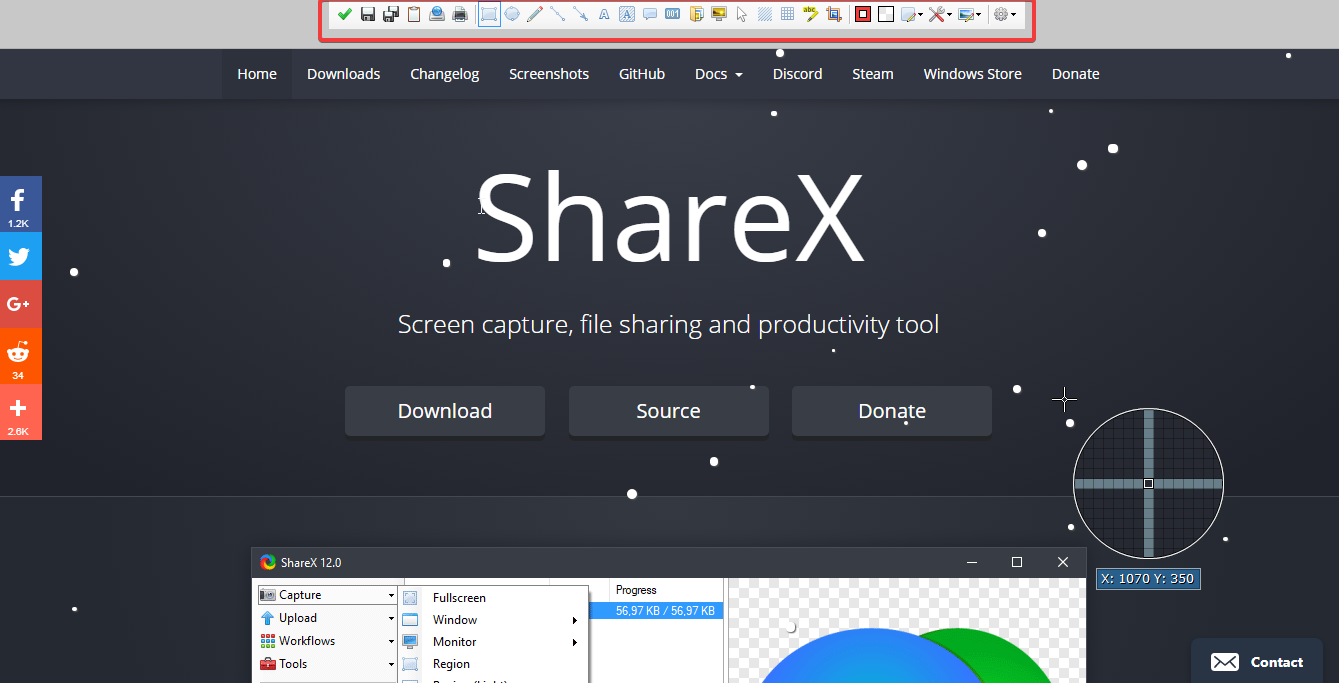Viewport: 1339px width, 683px height.
Task: Select the Ellipse region tool
Action: 513,14
